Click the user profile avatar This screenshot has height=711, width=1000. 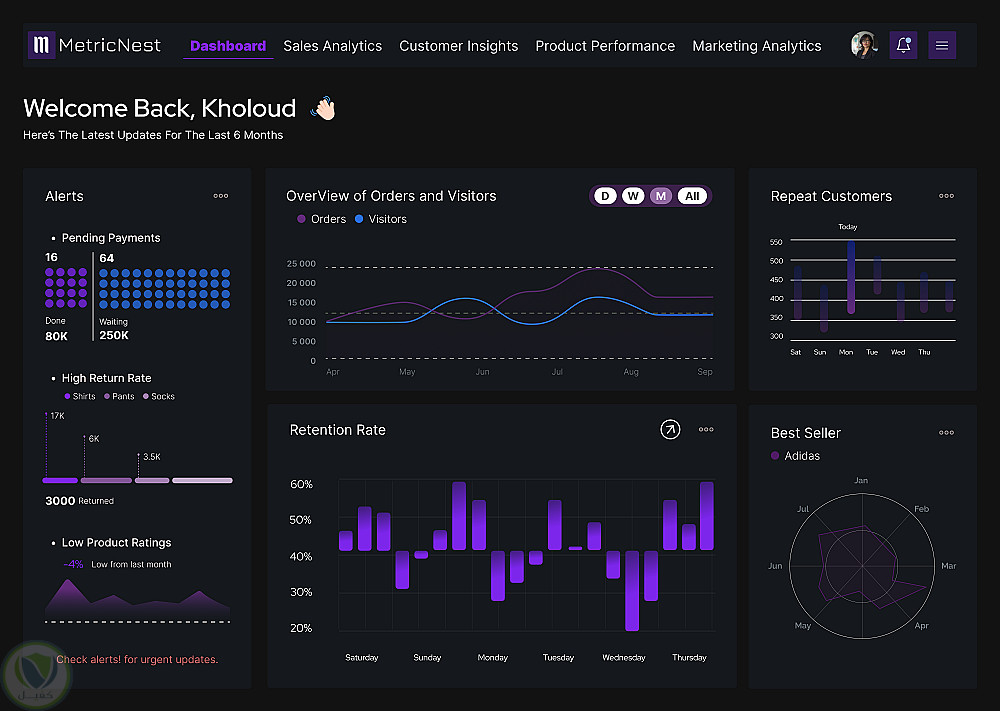point(864,45)
